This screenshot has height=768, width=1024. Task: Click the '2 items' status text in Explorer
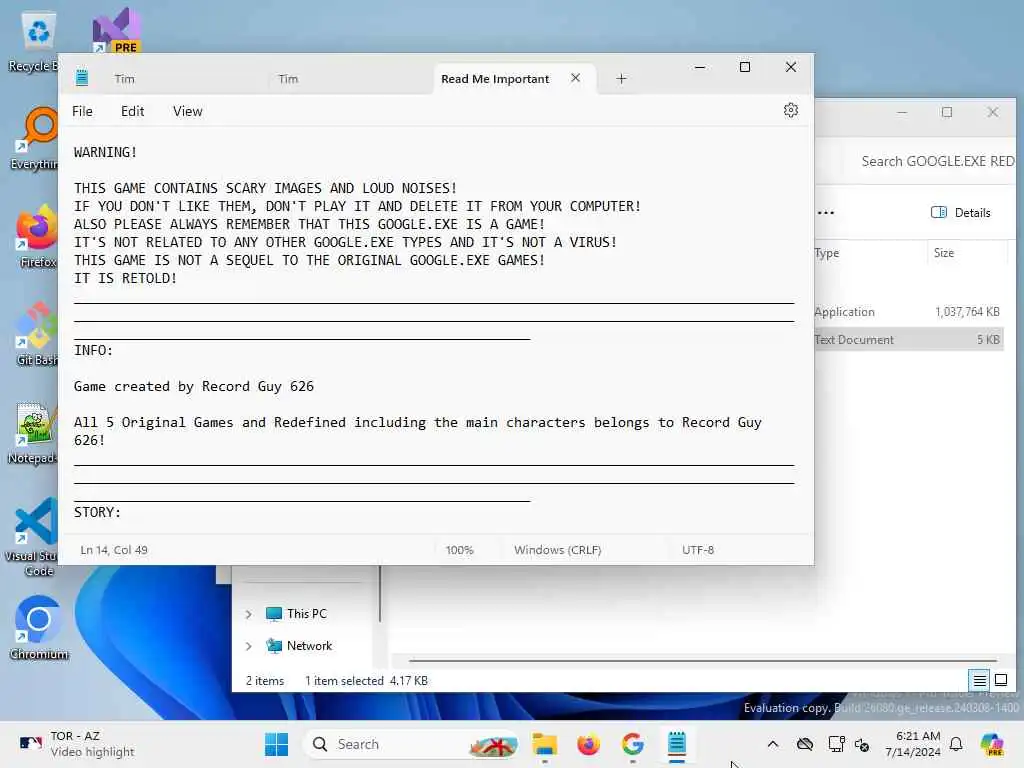pyautogui.click(x=264, y=680)
